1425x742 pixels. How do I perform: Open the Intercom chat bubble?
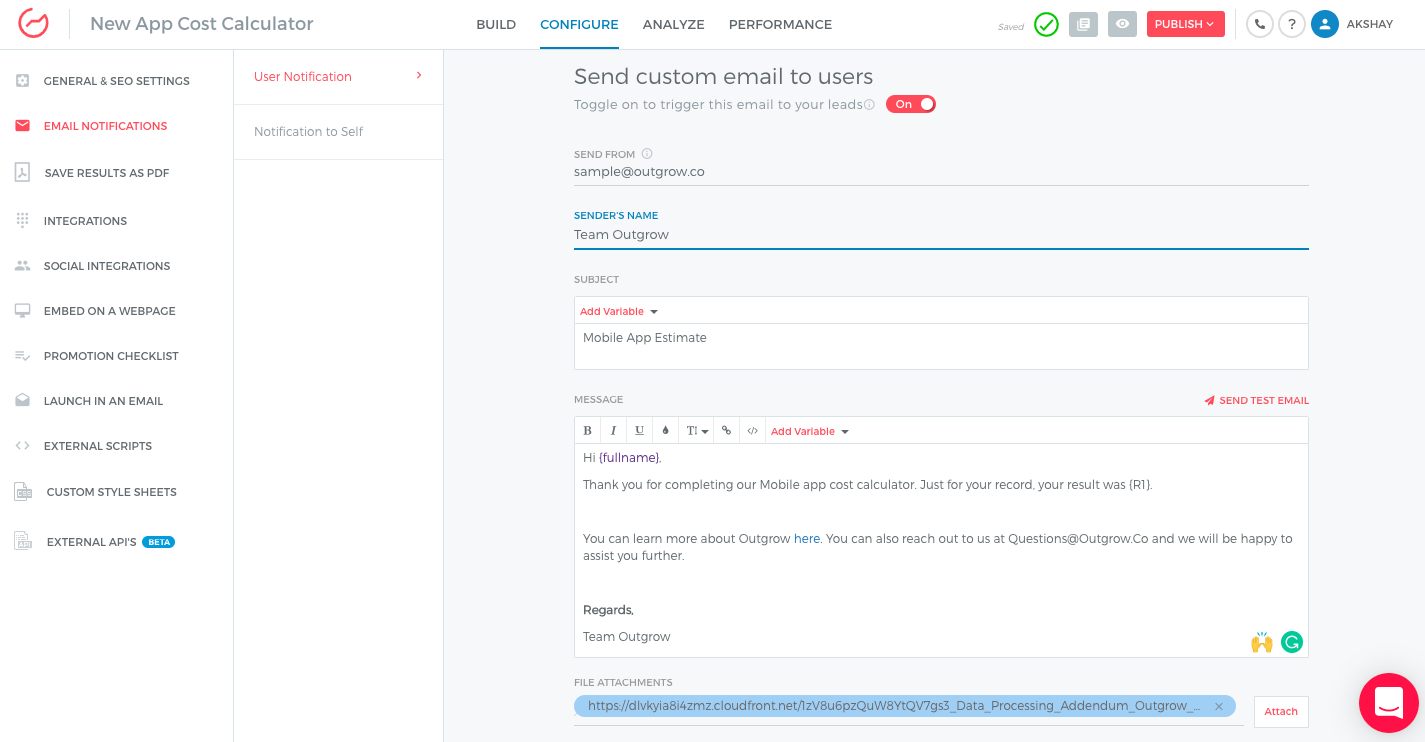pos(1389,703)
